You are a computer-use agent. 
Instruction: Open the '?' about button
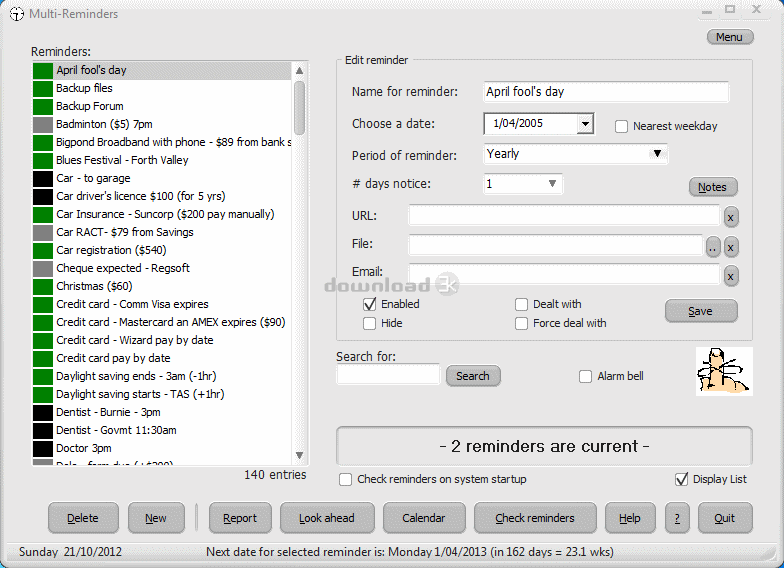coord(677,518)
